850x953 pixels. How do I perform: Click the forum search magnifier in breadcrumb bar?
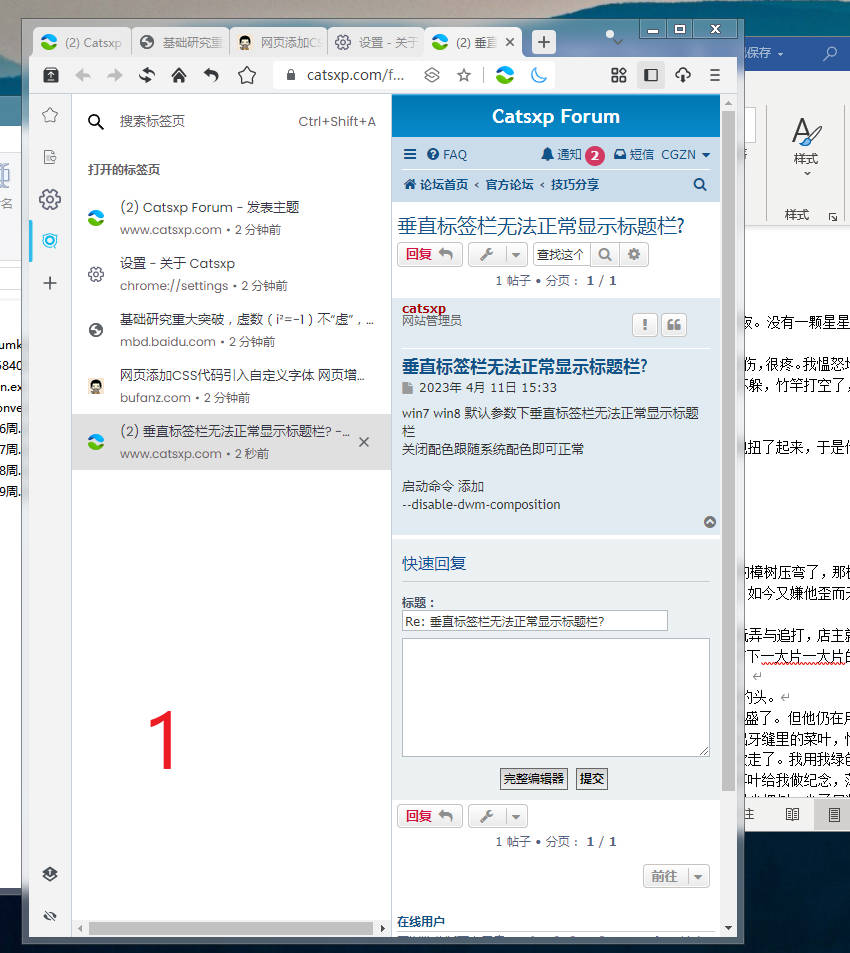pyautogui.click(x=700, y=184)
